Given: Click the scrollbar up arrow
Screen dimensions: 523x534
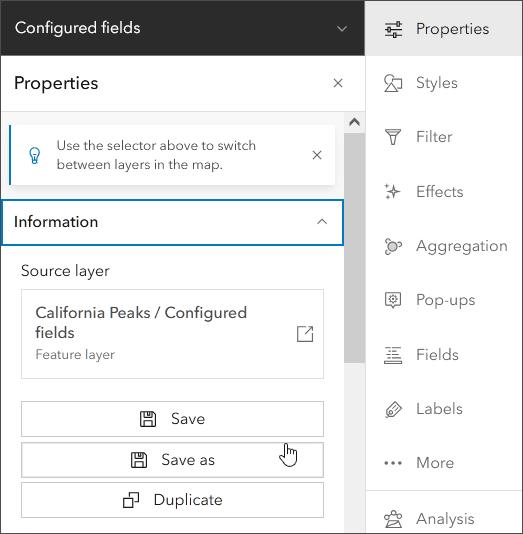Looking at the screenshot, I should click(x=354, y=122).
